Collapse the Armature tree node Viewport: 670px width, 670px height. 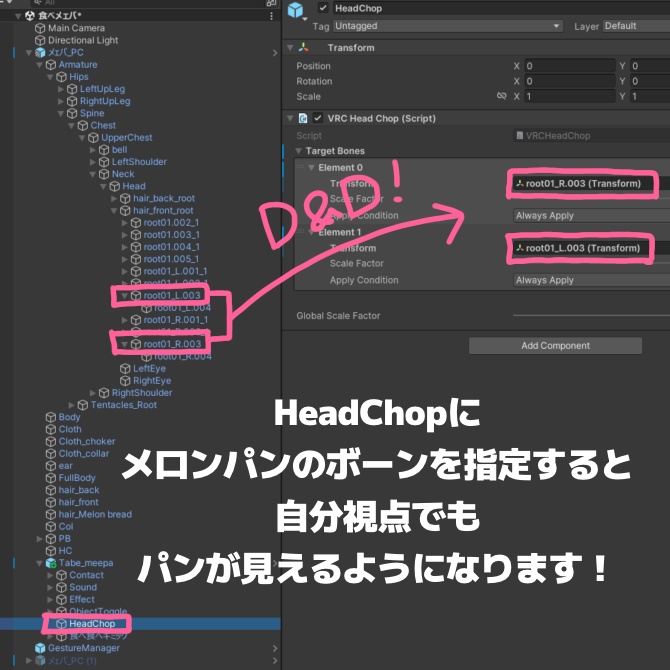coord(39,65)
